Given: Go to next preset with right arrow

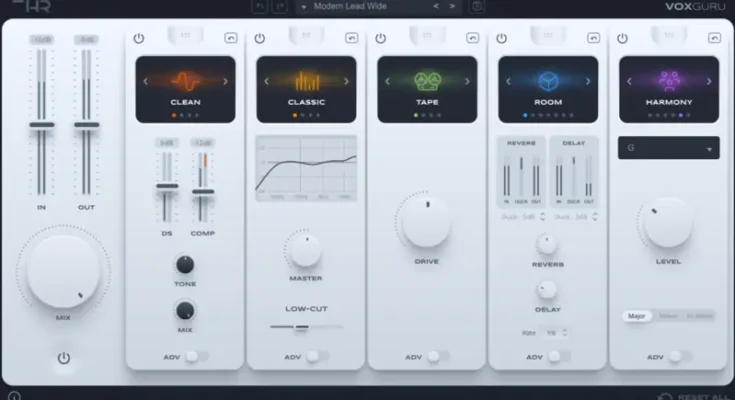Looking at the screenshot, I should [452, 7].
